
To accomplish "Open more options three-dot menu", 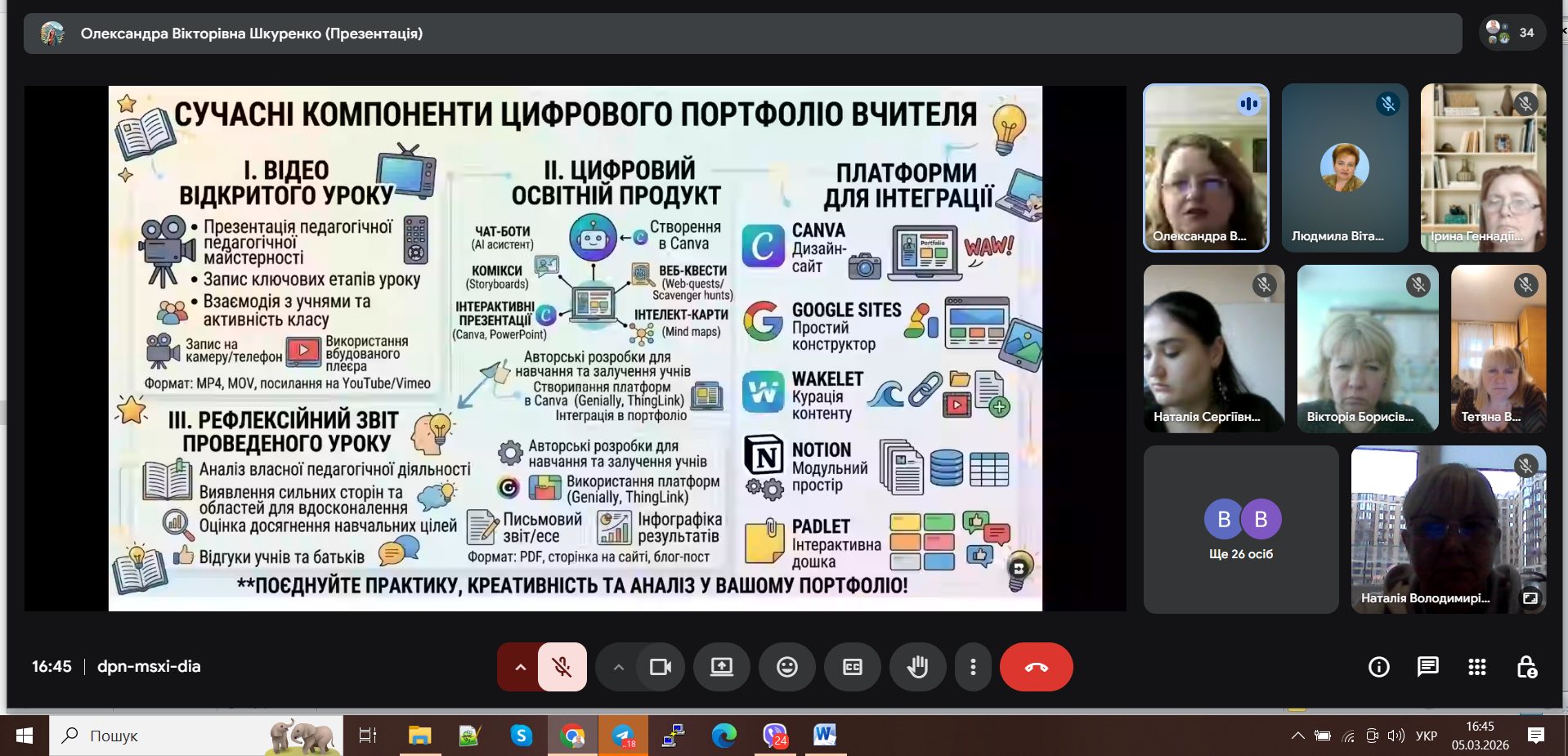I will click(x=972, y=667).
